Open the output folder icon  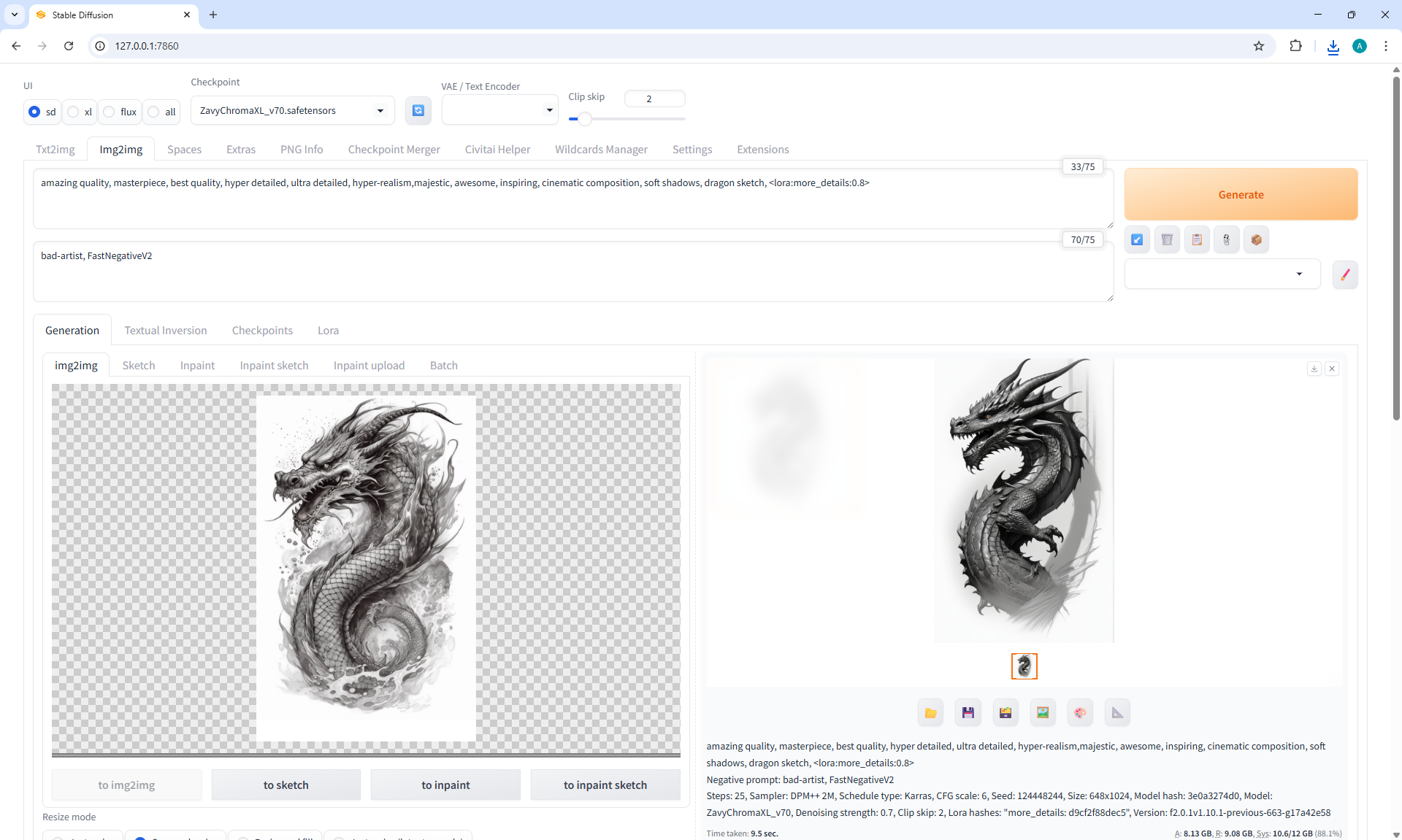930,712
